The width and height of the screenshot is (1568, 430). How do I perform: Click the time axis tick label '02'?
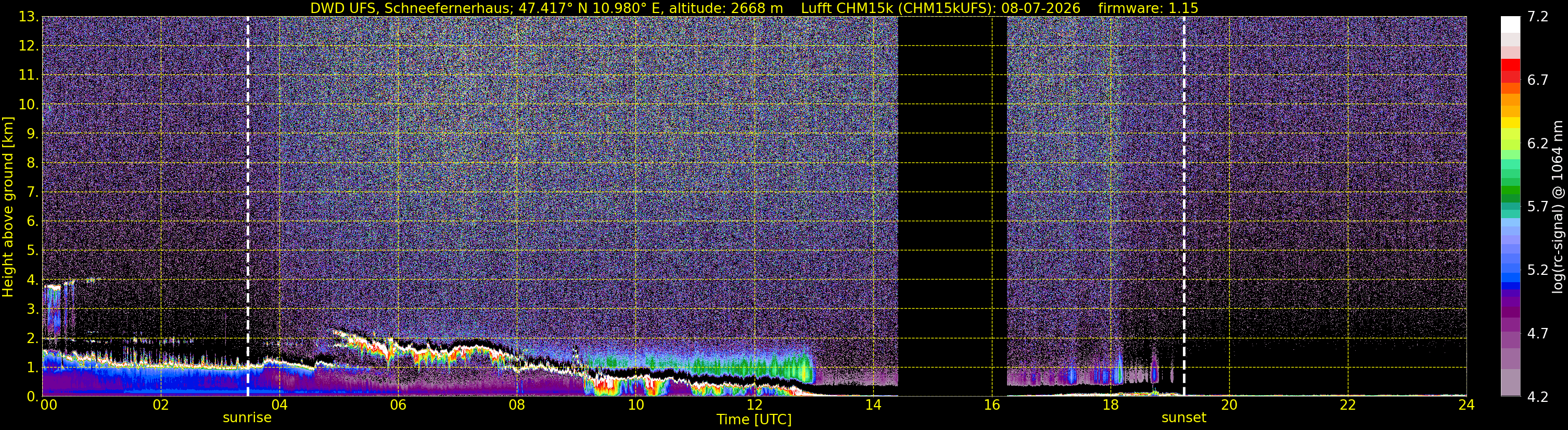point(161,405)
